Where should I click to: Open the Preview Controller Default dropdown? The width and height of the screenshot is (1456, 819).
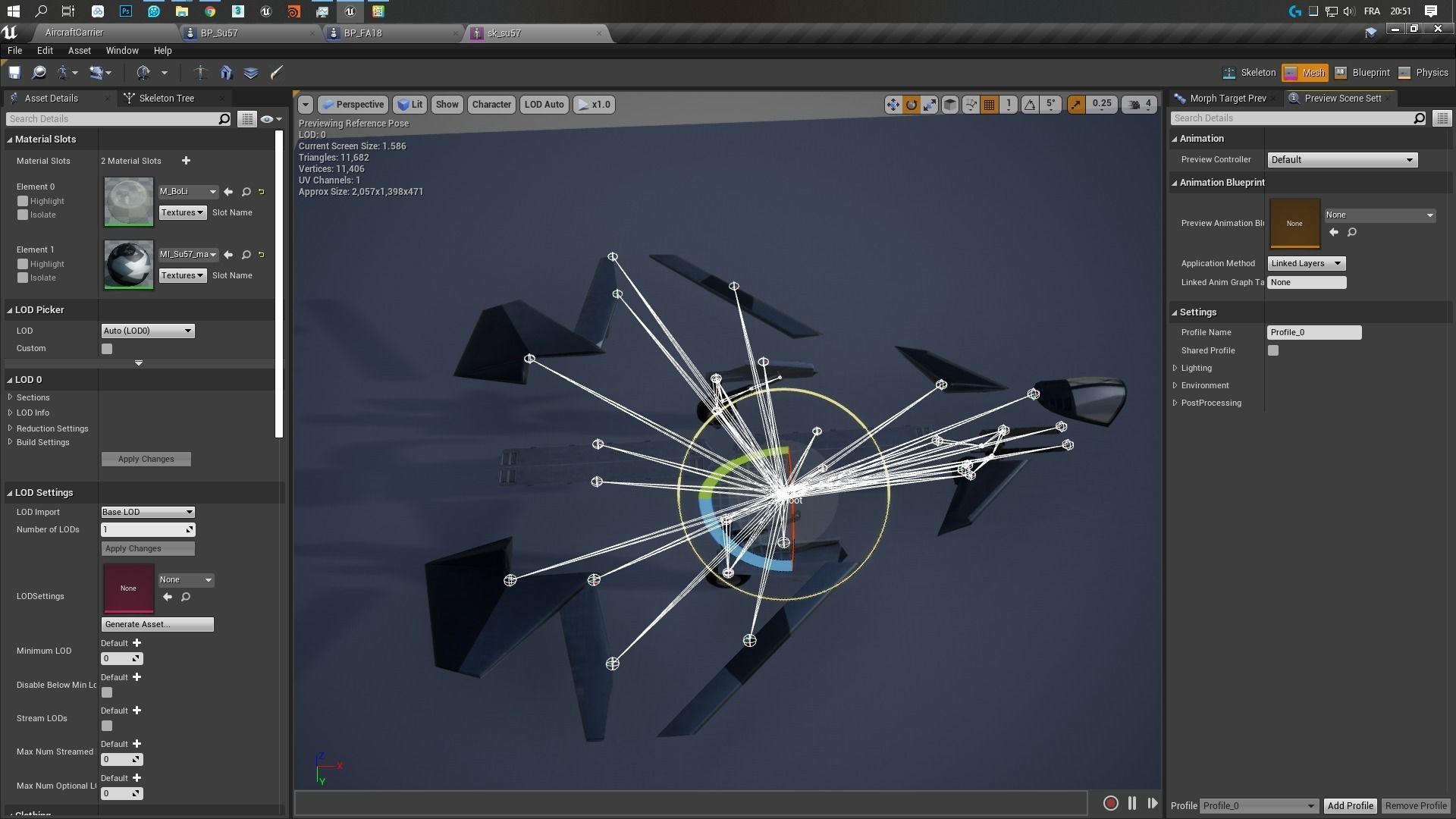[x=1341, y=160]
